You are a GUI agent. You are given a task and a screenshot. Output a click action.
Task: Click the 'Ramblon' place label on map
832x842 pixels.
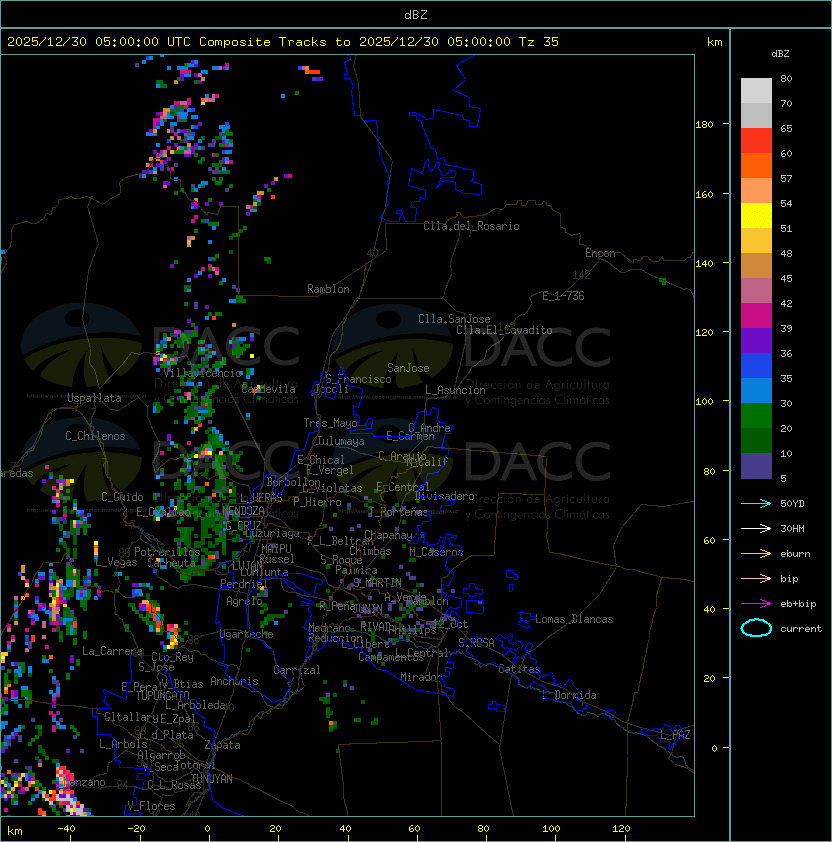point(328,289)
